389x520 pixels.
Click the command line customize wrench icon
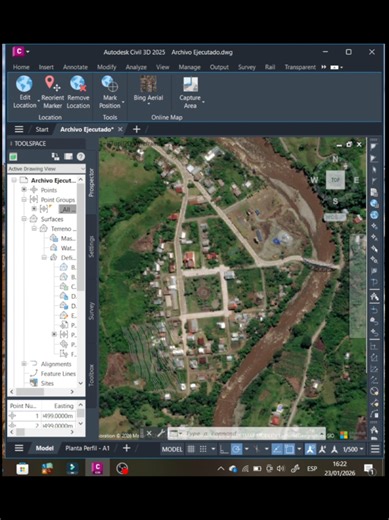click(x=161, y=433)
